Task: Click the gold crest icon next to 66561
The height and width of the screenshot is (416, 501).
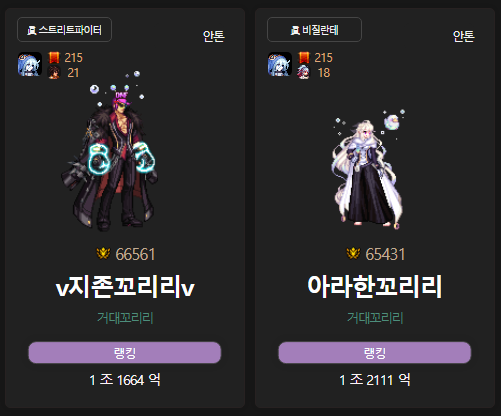Action: (x=103, y=254)
